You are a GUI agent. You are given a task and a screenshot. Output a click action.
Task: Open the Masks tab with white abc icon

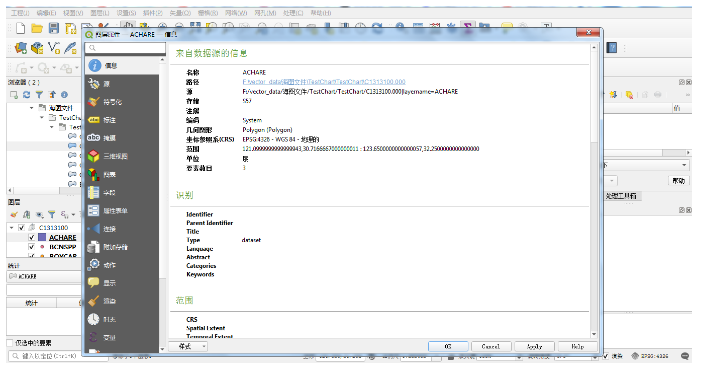122,138
